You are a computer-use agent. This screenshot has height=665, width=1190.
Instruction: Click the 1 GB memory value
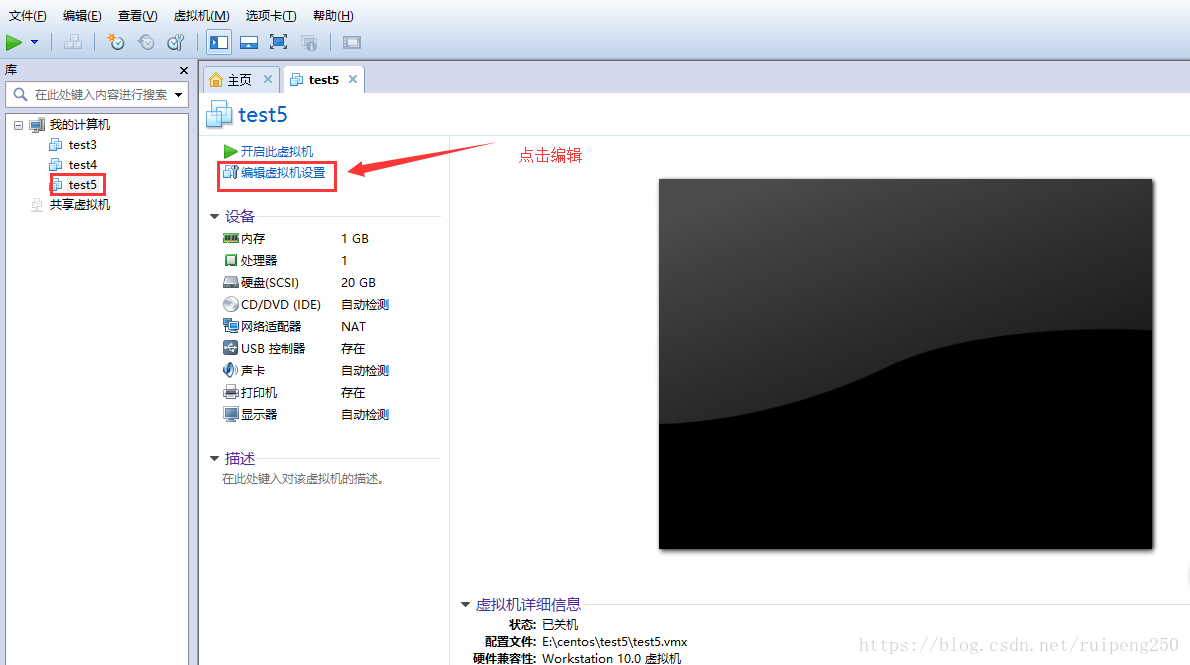354,238
